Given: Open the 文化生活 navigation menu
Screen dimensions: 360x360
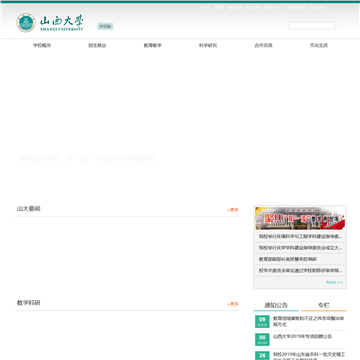Looking at the screenshot, I should (319, 45).
